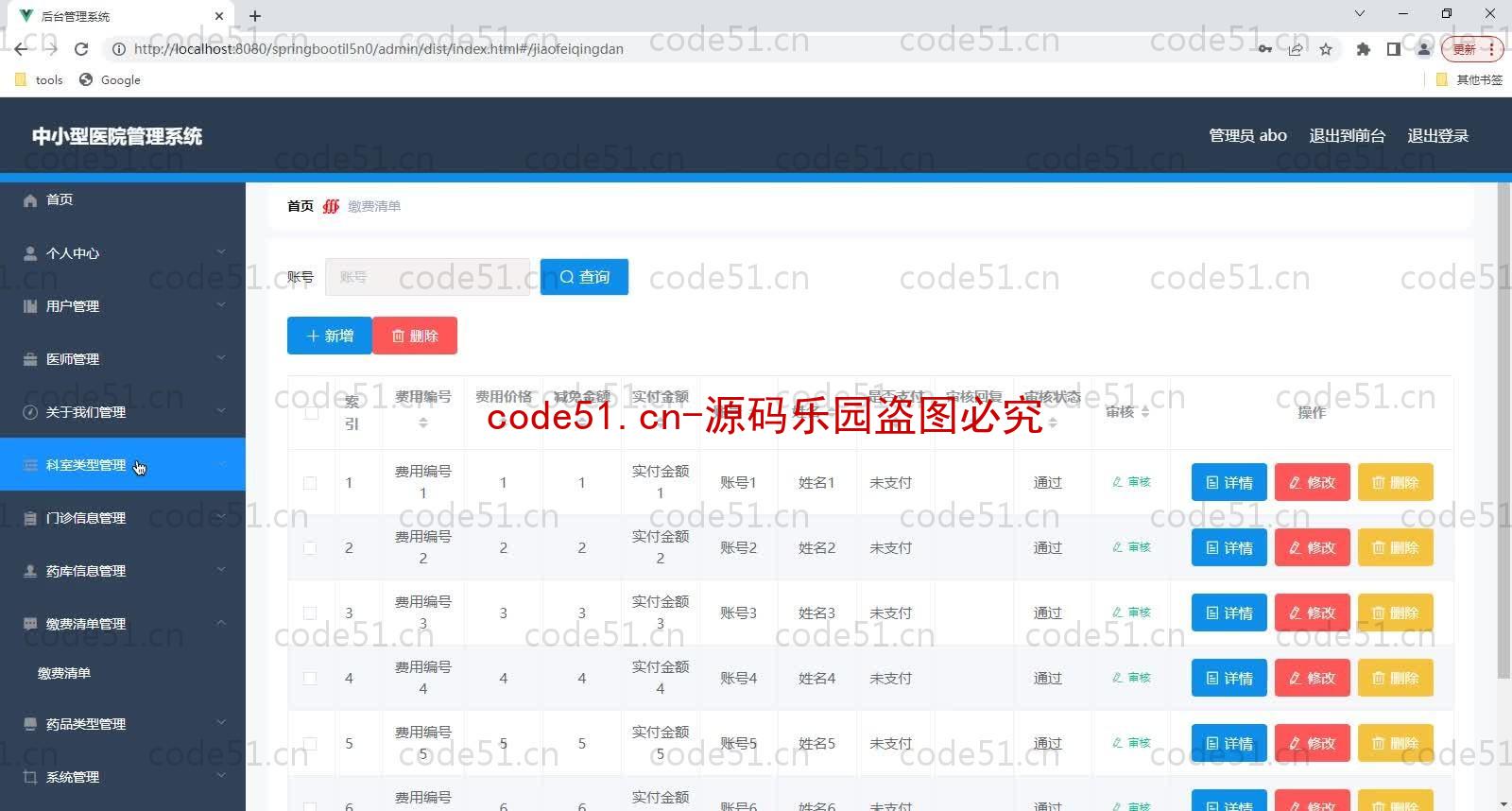This screenshot has width=1512, height=811.
Task: Click the 查询 search button
Action: coord(584,277)
